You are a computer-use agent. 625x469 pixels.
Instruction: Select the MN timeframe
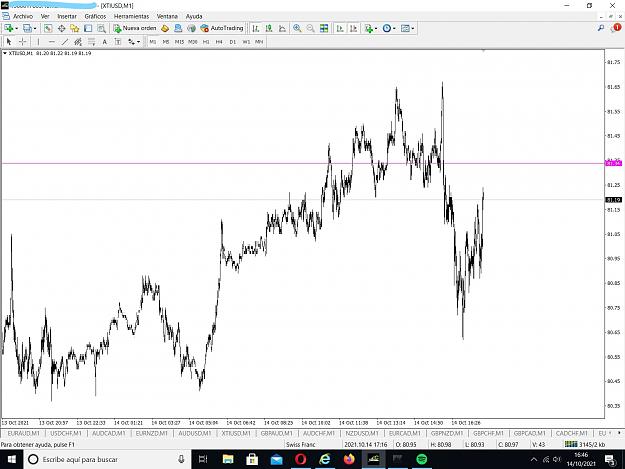point(259,42)
